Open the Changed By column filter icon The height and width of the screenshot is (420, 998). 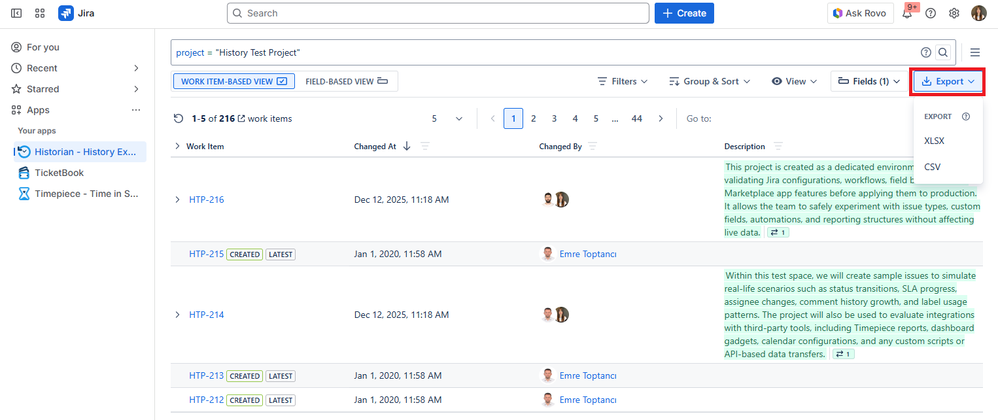593,146
